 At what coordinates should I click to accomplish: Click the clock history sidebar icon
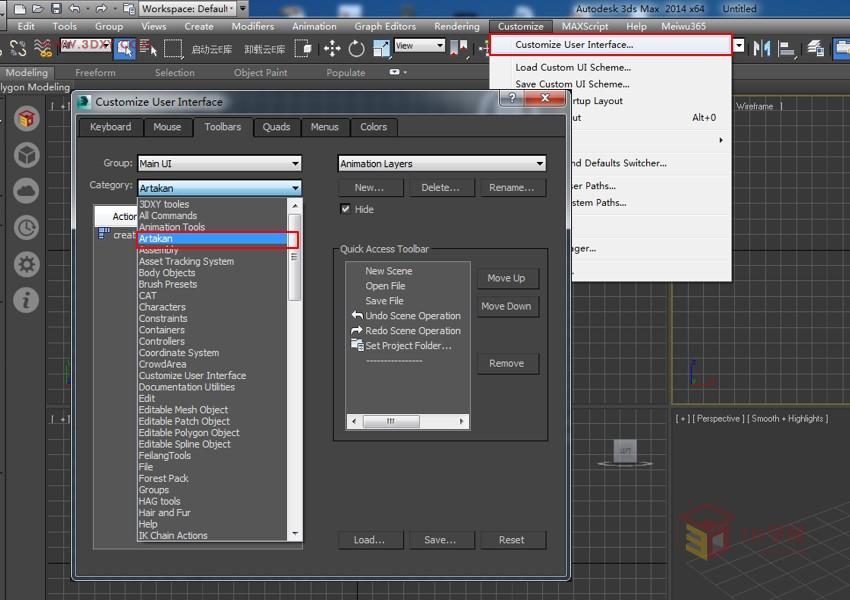pos(26,228)
